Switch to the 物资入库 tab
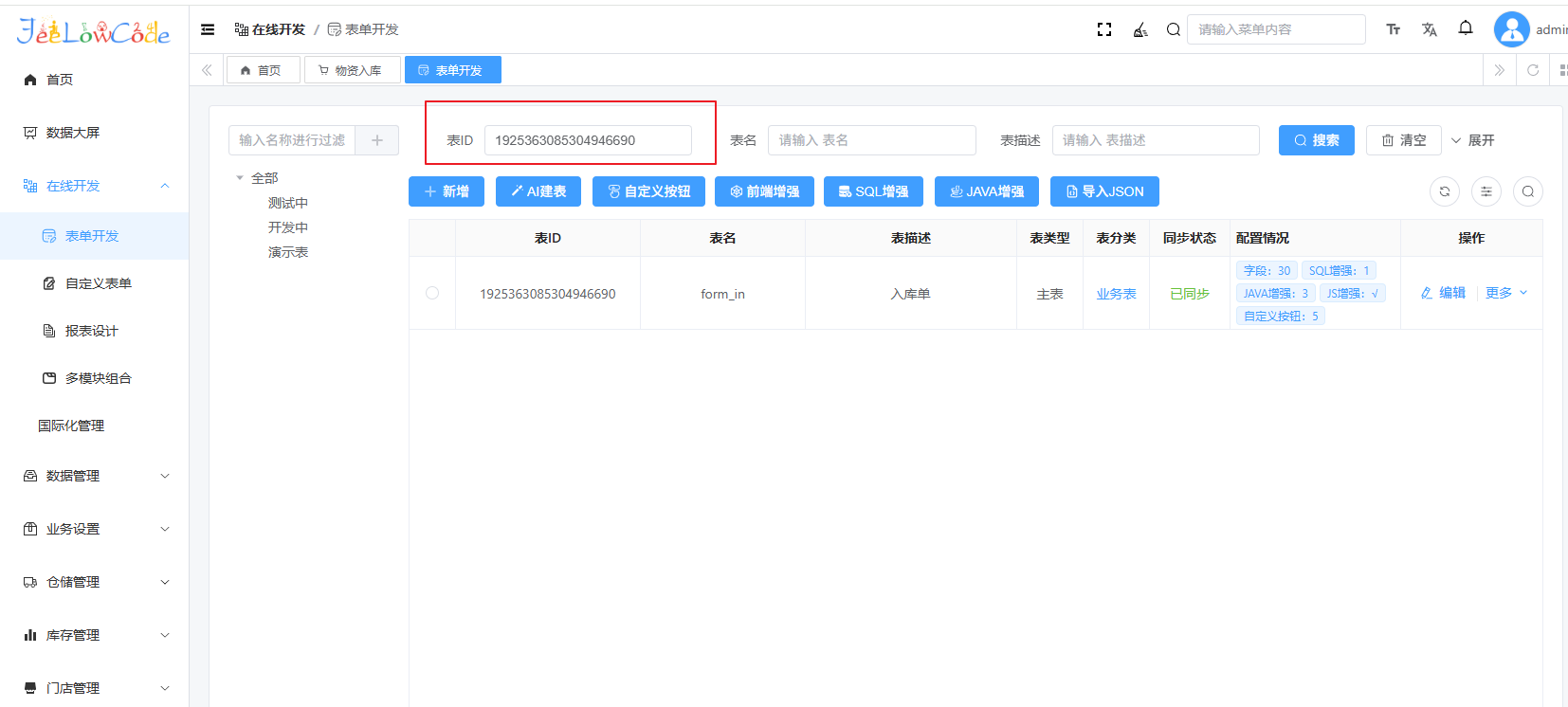1568x707 pixels. pos(351,70)
